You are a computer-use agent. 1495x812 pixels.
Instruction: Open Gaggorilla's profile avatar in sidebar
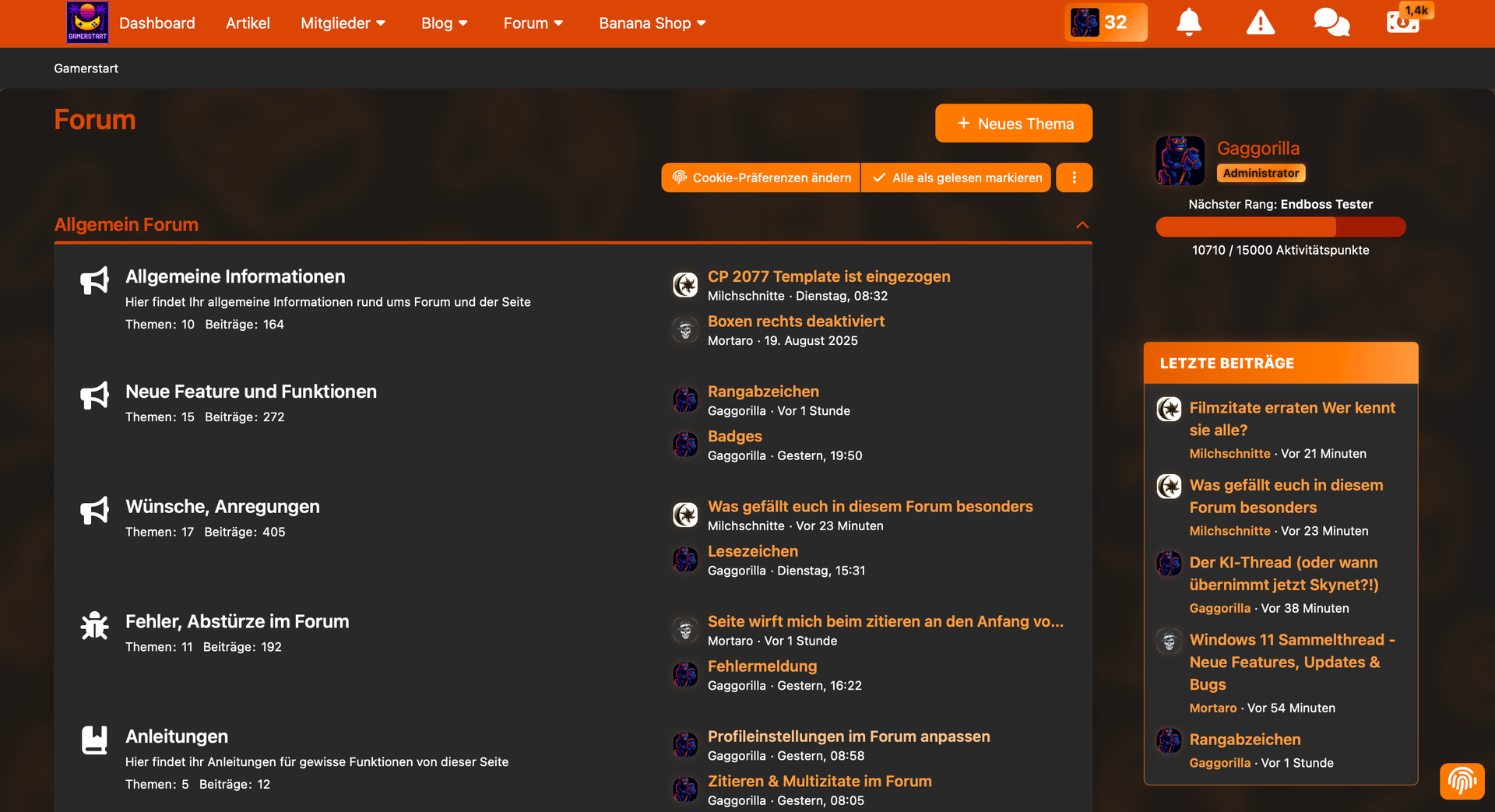[1180, 160]
